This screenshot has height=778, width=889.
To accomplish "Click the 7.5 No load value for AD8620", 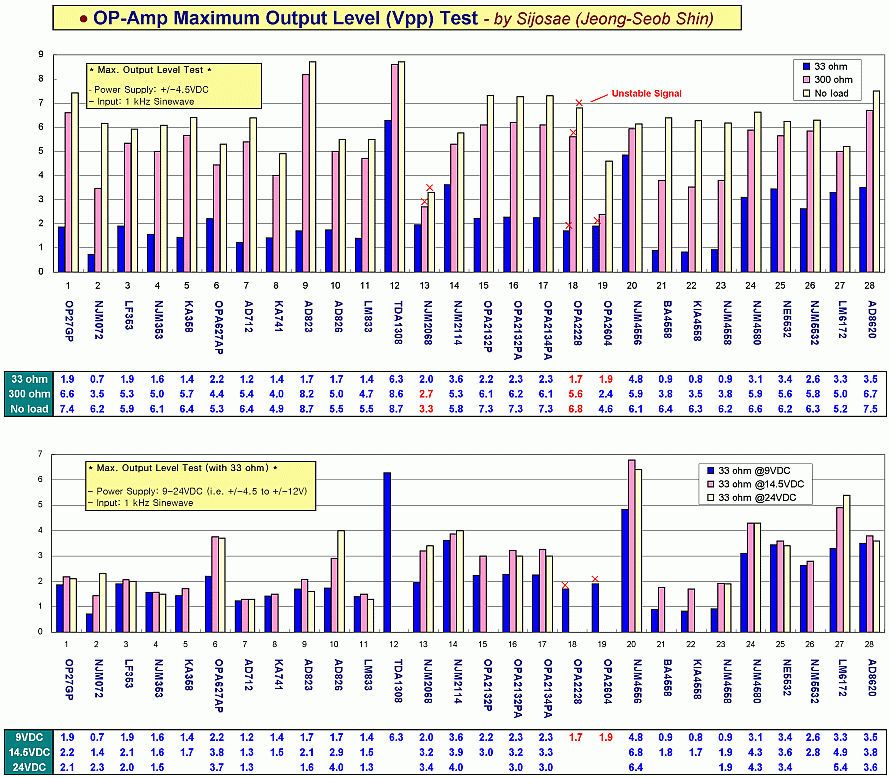I will coord(871,409).
